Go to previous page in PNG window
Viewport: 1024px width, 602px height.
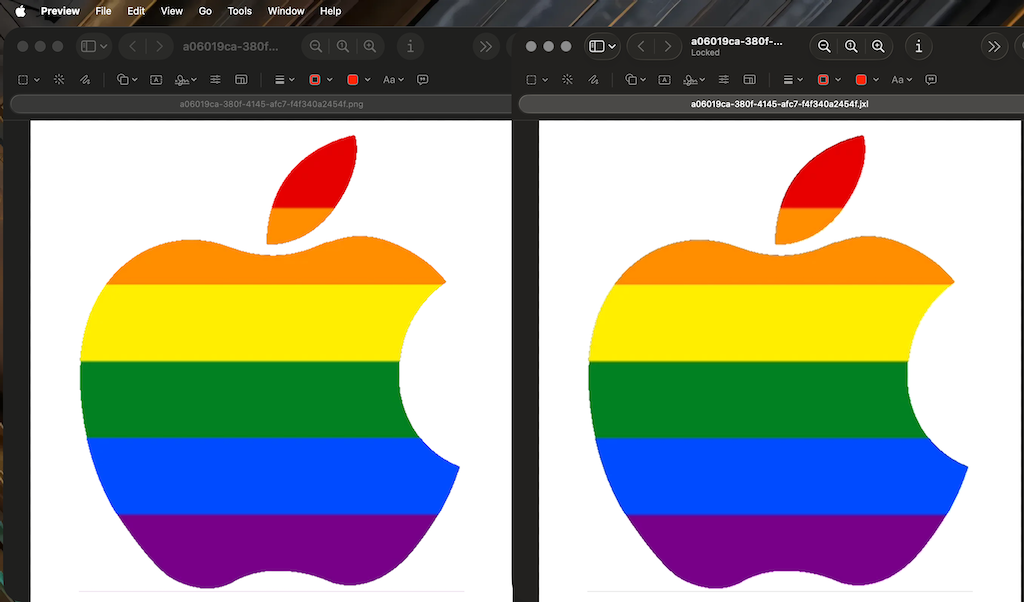[x=133, y=46]
